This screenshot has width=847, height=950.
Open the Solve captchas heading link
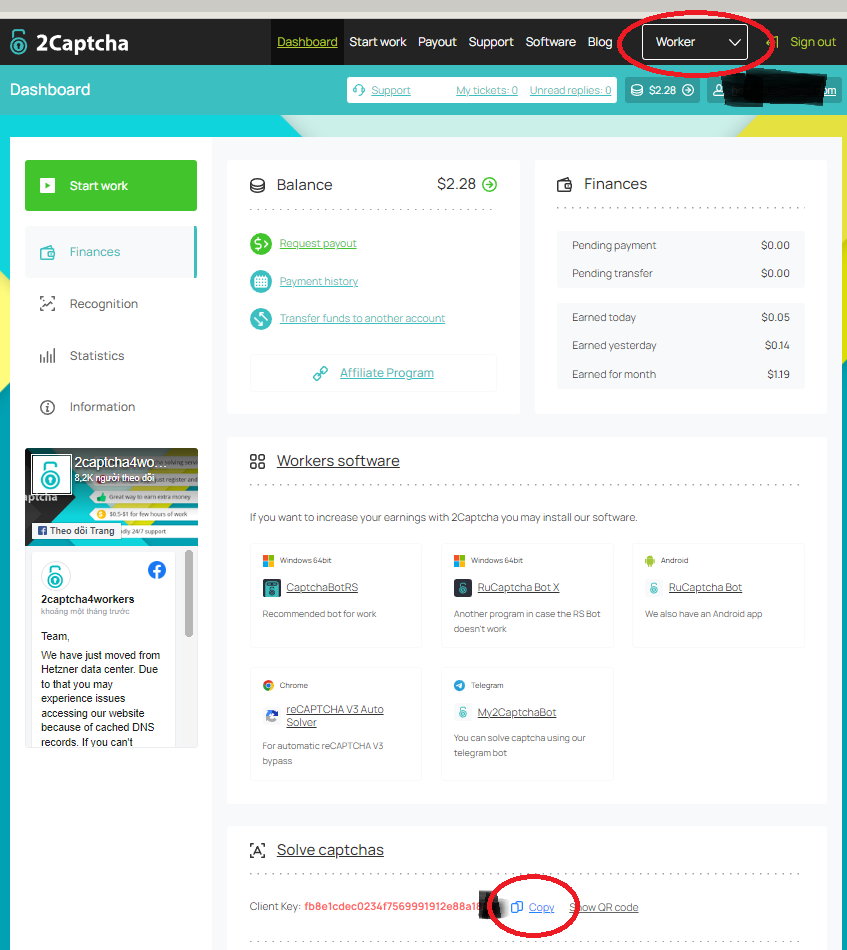(x=330, y=850)
